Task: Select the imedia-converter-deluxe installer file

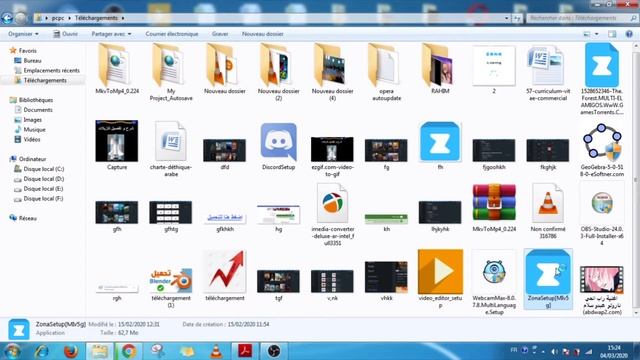Action: pyautogui.click(x=332, y=203)
